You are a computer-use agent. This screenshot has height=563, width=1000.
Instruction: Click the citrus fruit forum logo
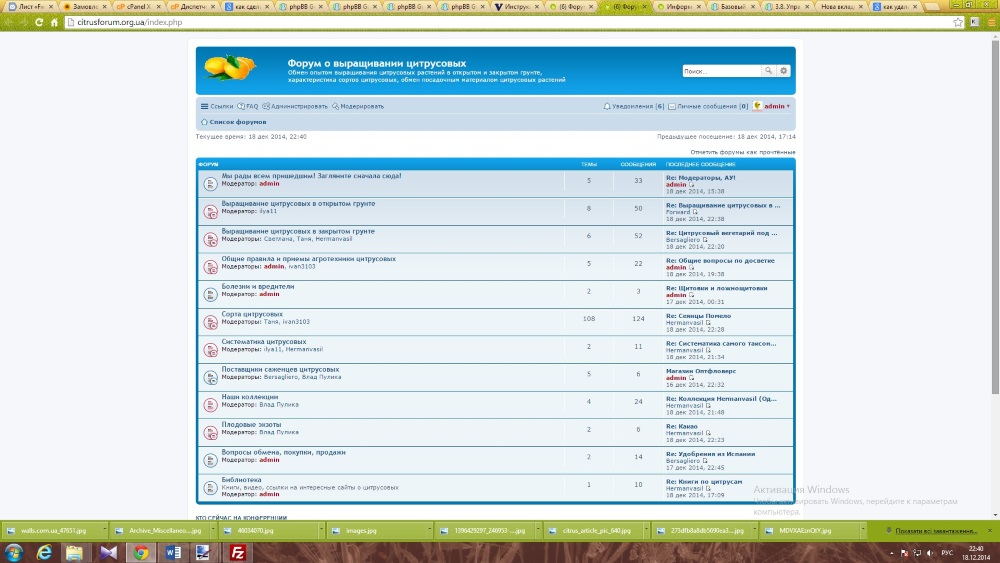(x=230, y=68)
